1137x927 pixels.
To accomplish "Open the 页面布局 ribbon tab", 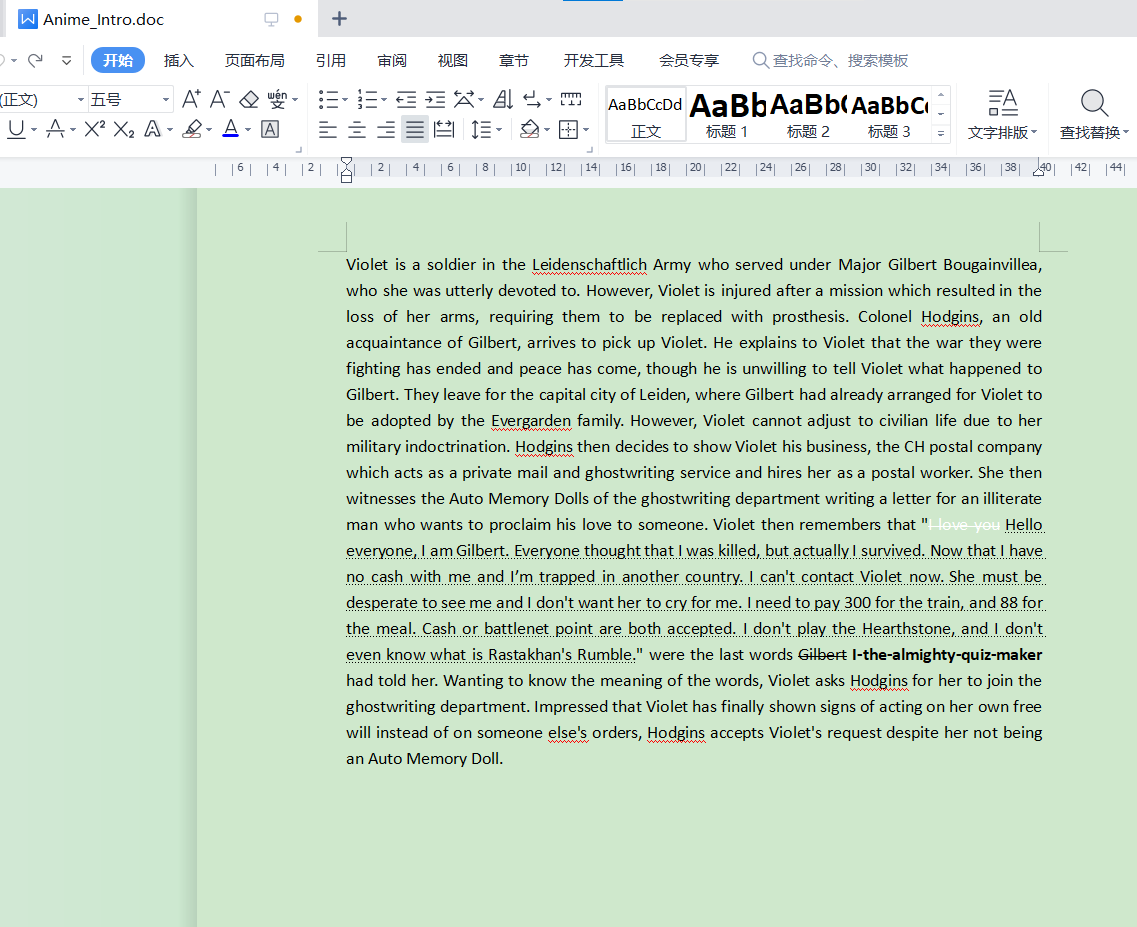I will [x=254, y=61].
